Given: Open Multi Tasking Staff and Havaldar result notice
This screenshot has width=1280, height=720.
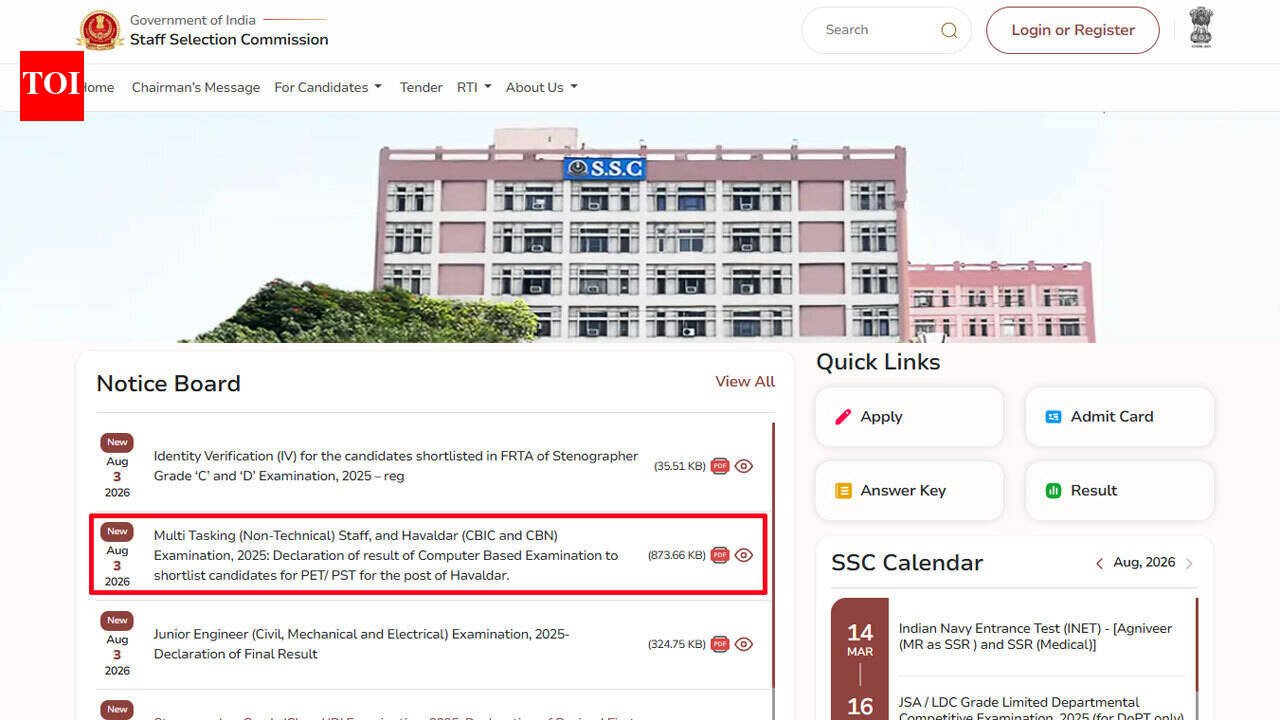Looking at the screenshot, I should click(x=386, y=555).
